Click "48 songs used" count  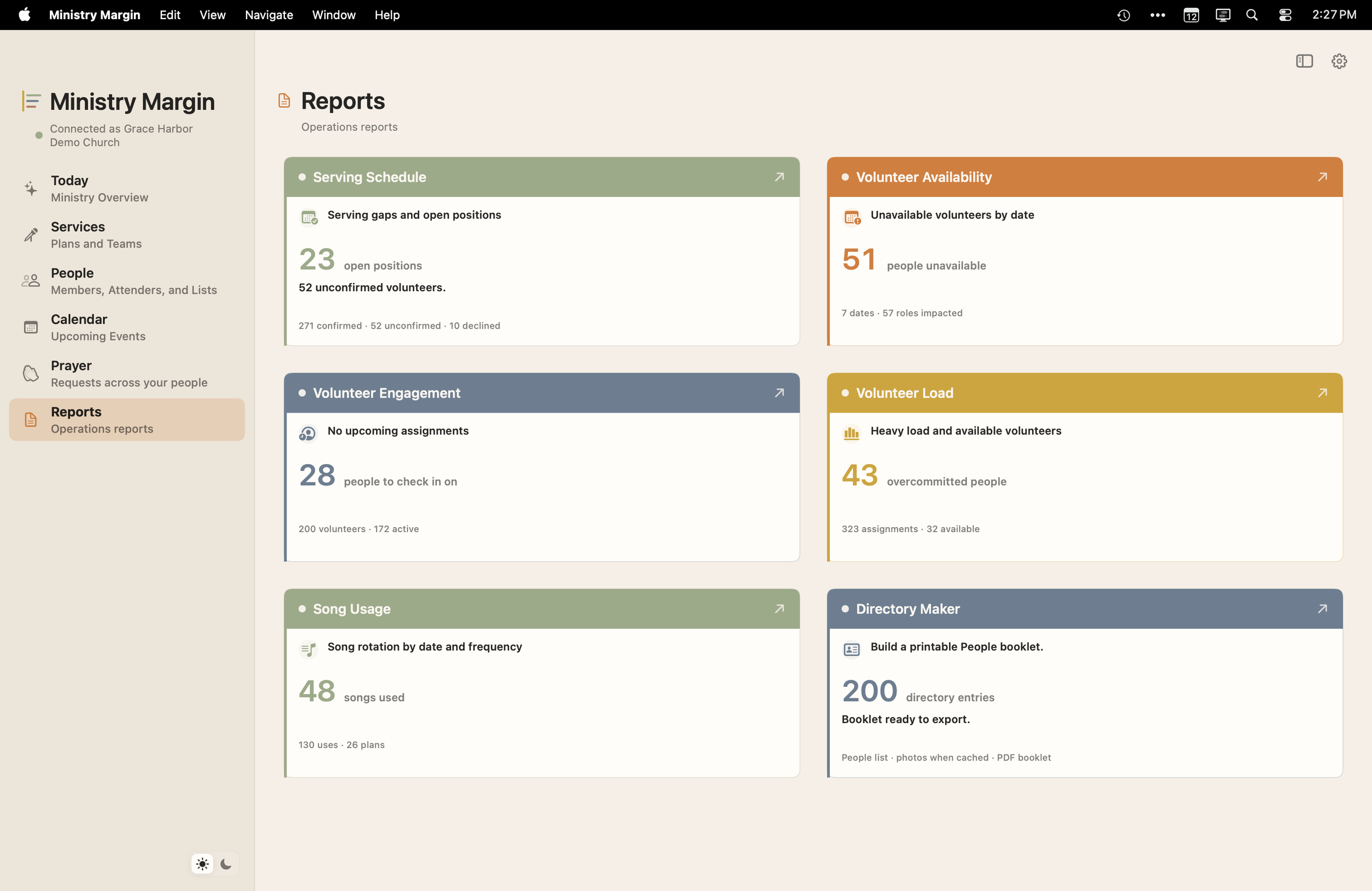tap(352, 691)
